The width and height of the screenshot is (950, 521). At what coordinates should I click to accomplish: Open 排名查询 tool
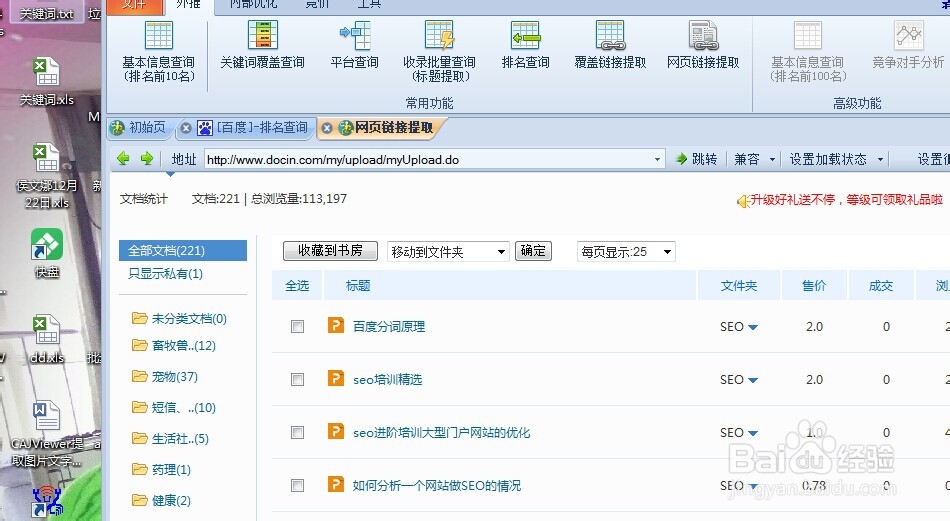click(x=525, y=45)
